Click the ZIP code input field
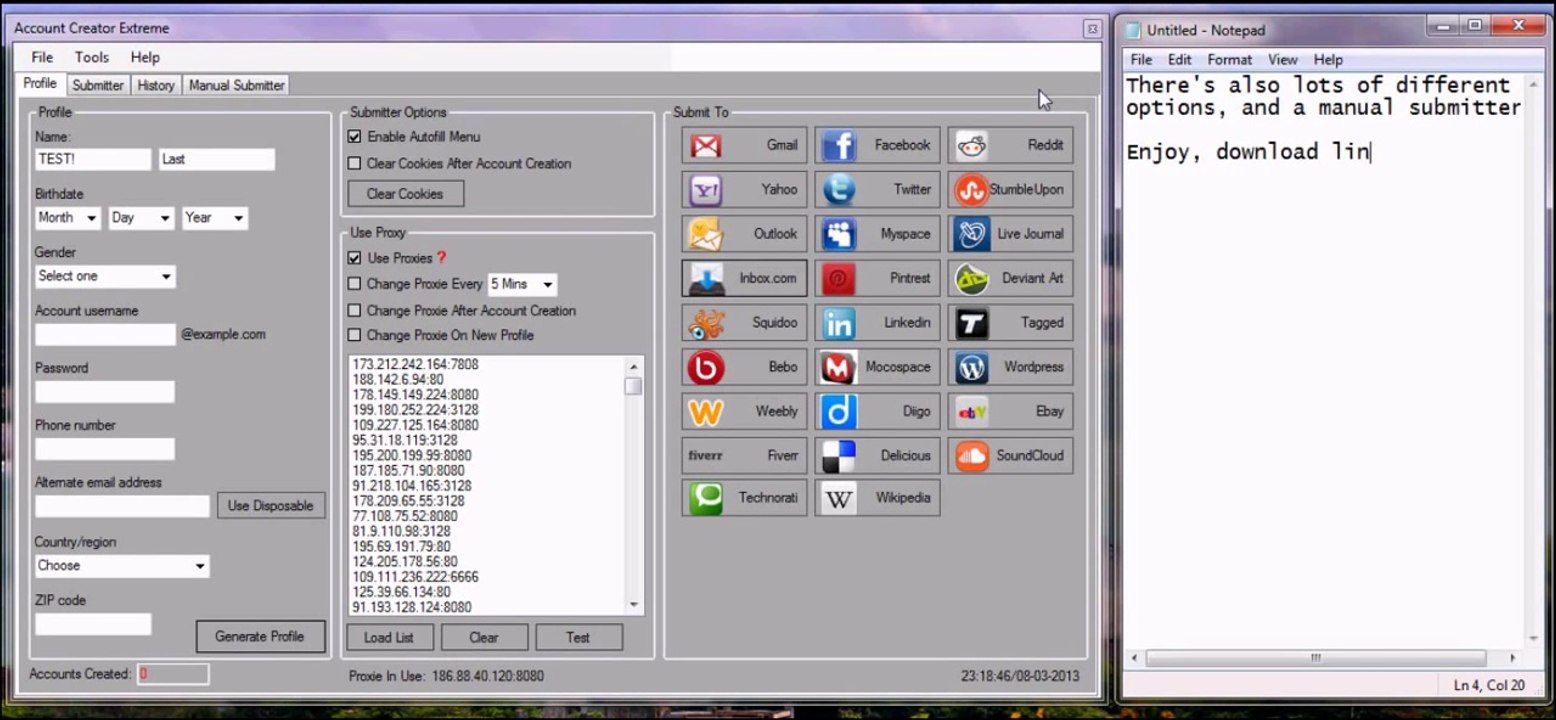This screenshot has width=1556, height=720. 93,625
